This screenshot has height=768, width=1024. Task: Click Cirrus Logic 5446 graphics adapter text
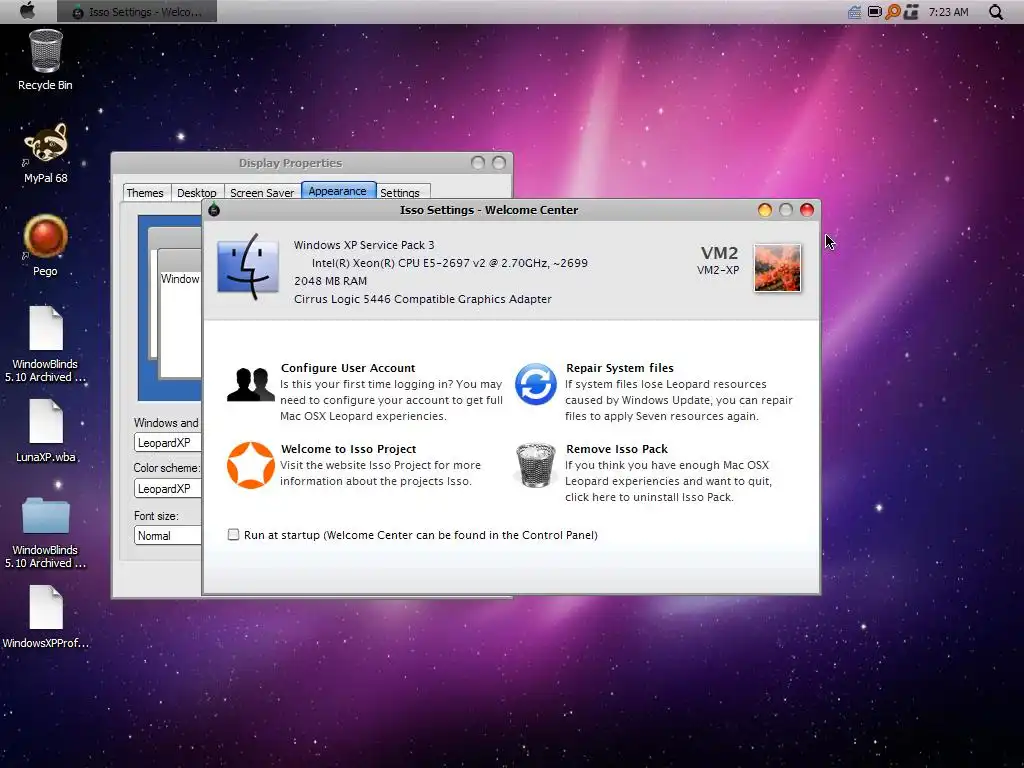[x=423, y=299]
